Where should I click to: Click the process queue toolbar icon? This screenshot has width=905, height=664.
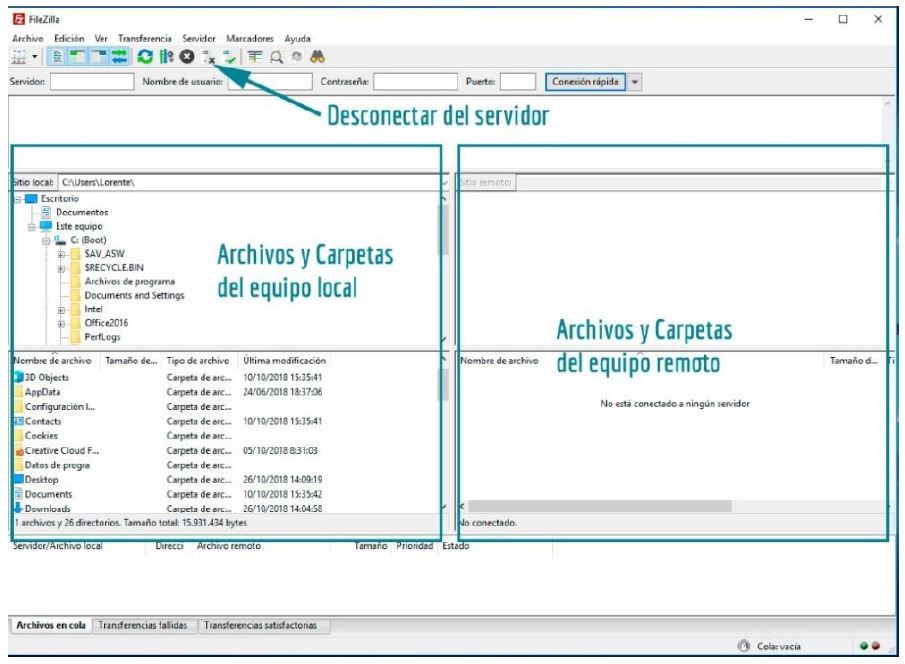(166, 57)
